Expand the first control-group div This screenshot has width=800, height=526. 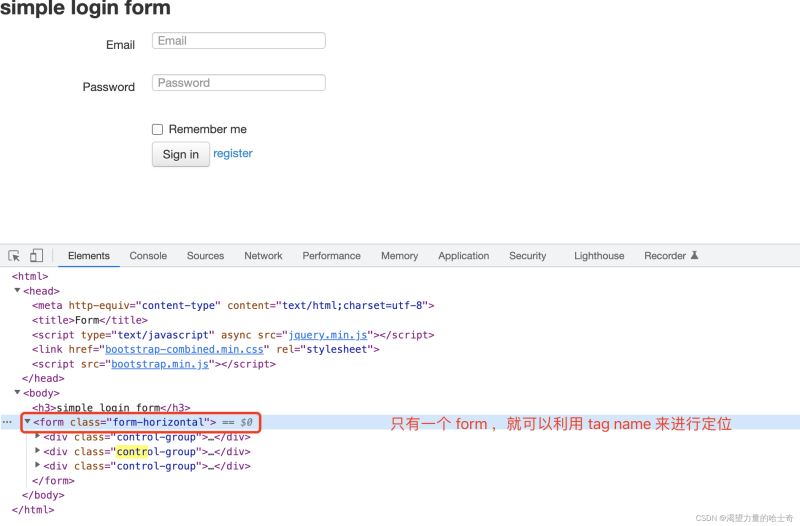(38, 436)
